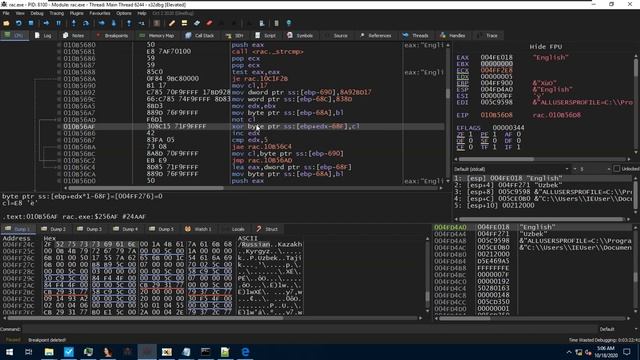Open the Default (stdcall) calling convention dropdown

point(511,169)
